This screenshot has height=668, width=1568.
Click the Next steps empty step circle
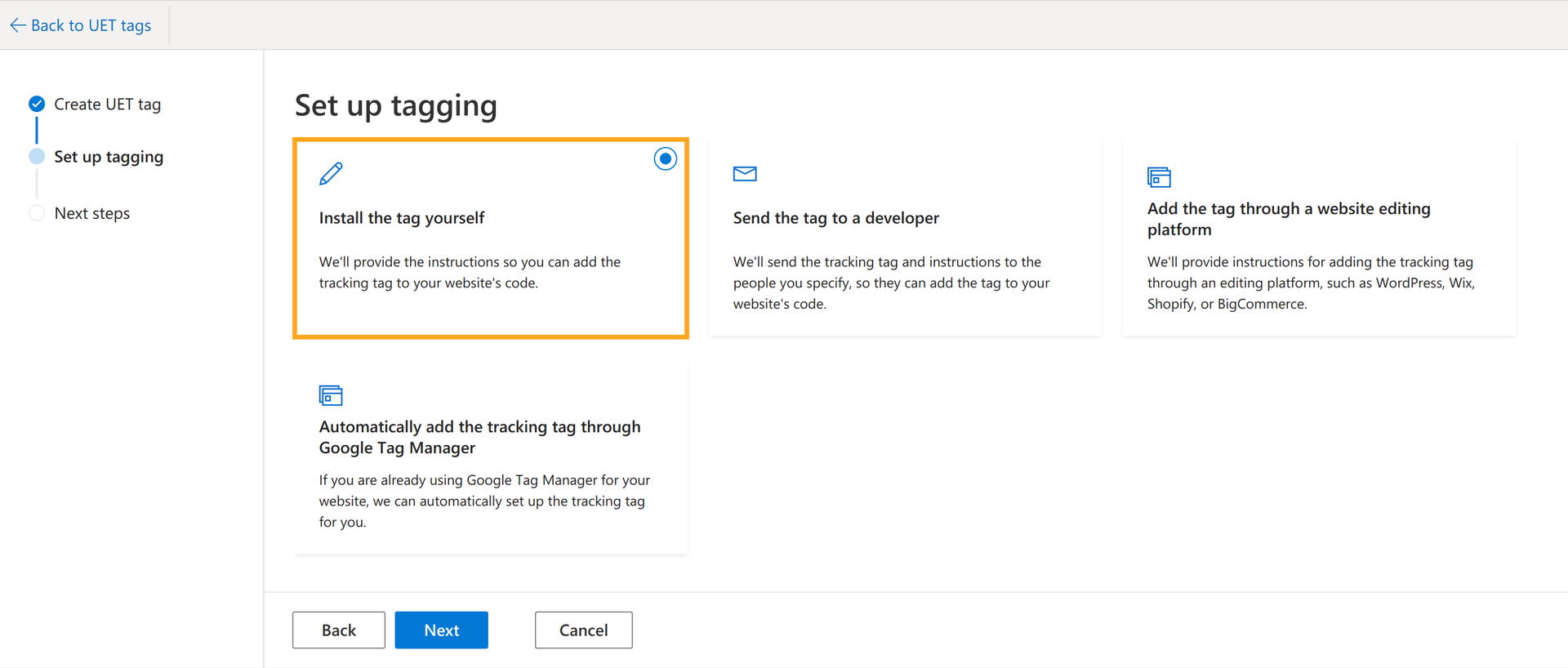[37, 213]
